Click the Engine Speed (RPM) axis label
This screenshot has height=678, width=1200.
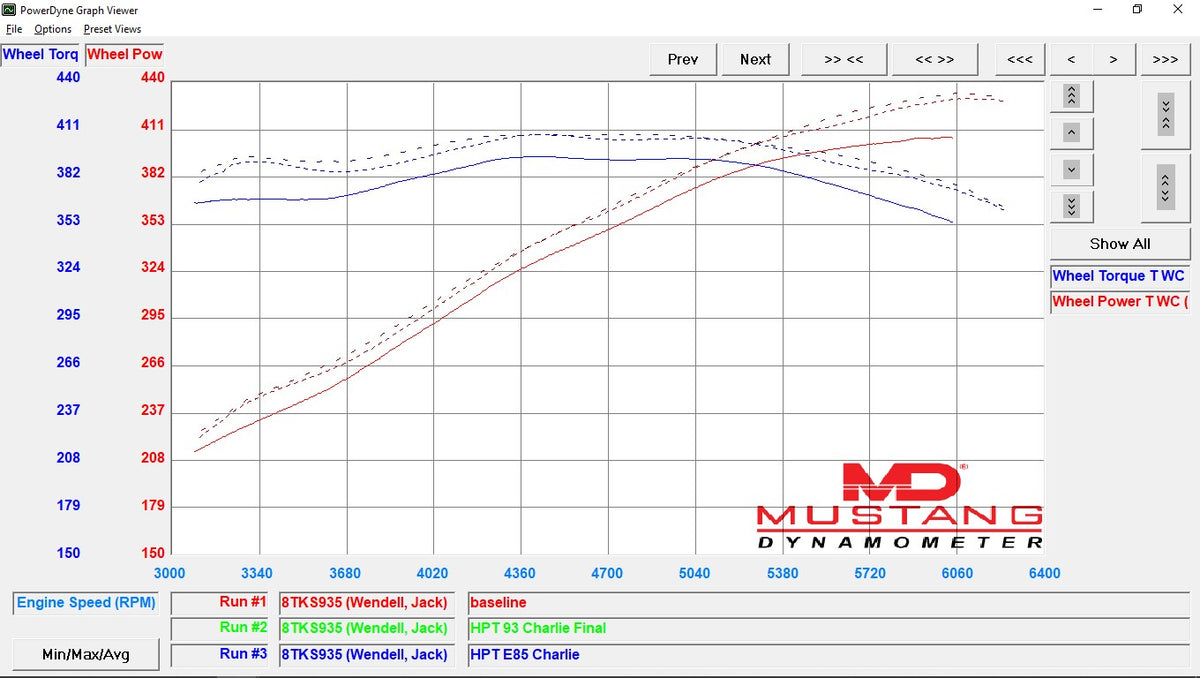tap(85, 603)
